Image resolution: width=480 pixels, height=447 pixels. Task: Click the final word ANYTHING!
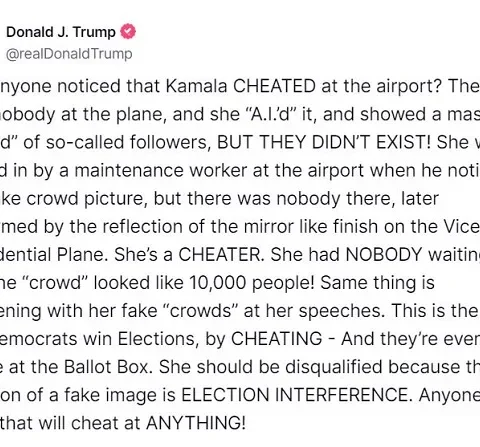pyautogui.click(x=196, y=423)
